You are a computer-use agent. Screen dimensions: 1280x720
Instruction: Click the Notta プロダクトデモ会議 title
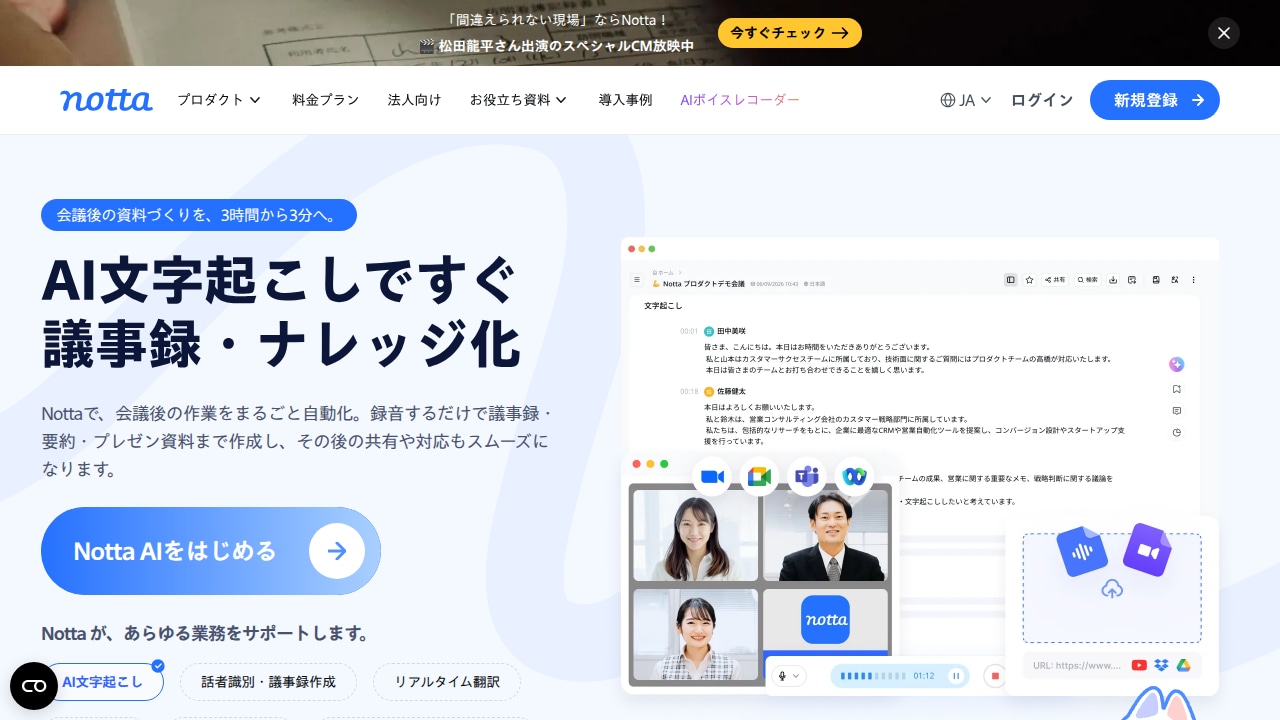(x=703, y=284)
